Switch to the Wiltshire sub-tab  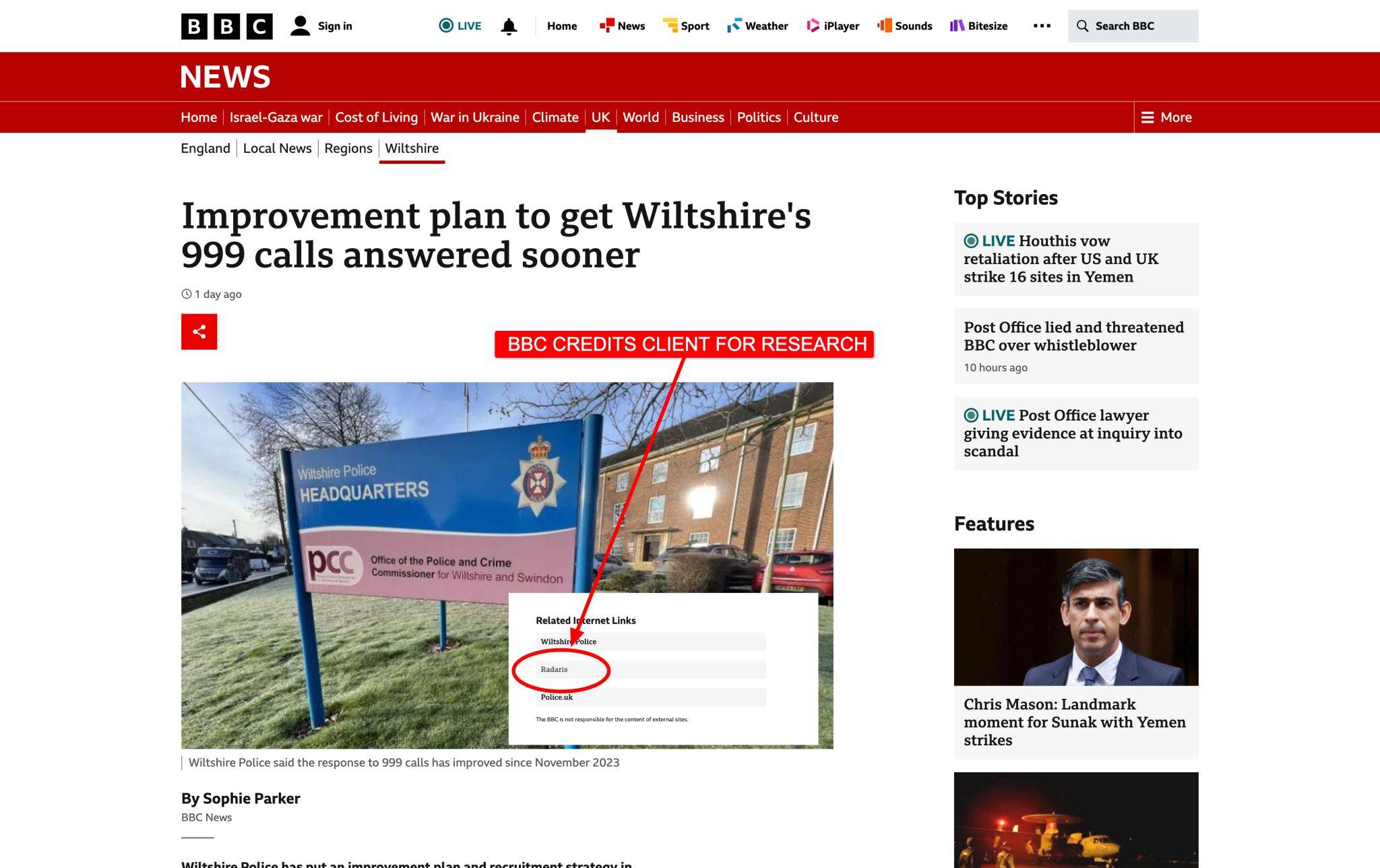[412, 148]
